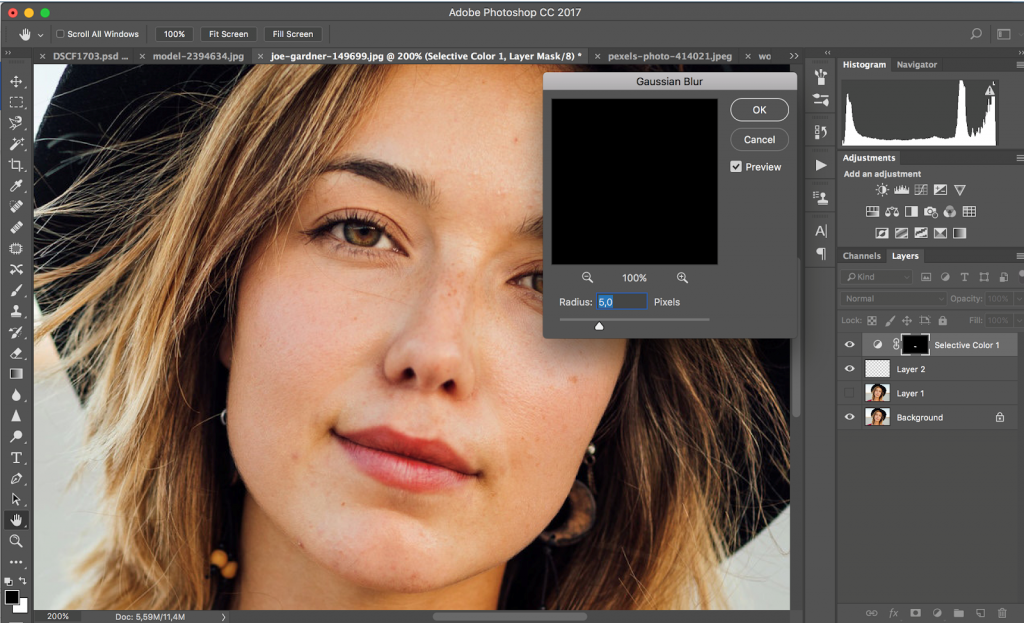The image size is (1024, 623).
Task: Pick the Eyedropper tool
Action: [x=16, y=186]
